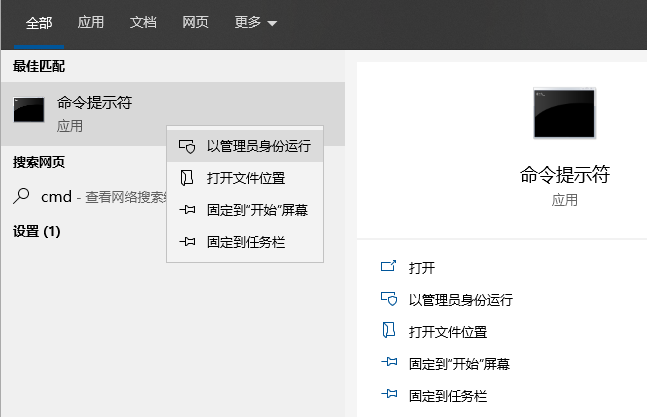Expand the 设置 (1) results section
Image resolution: width=647 pixels, height=417 pixels.
pyautogui.click(x=37, y=231)
